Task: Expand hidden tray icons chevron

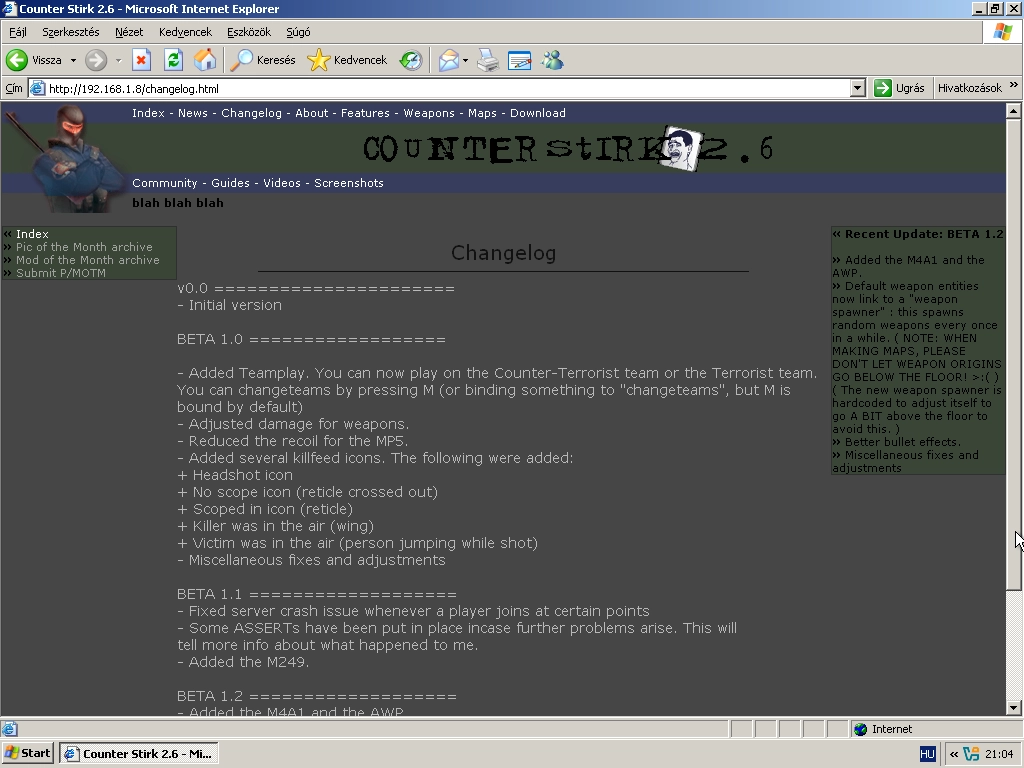Action: (954, 754)
